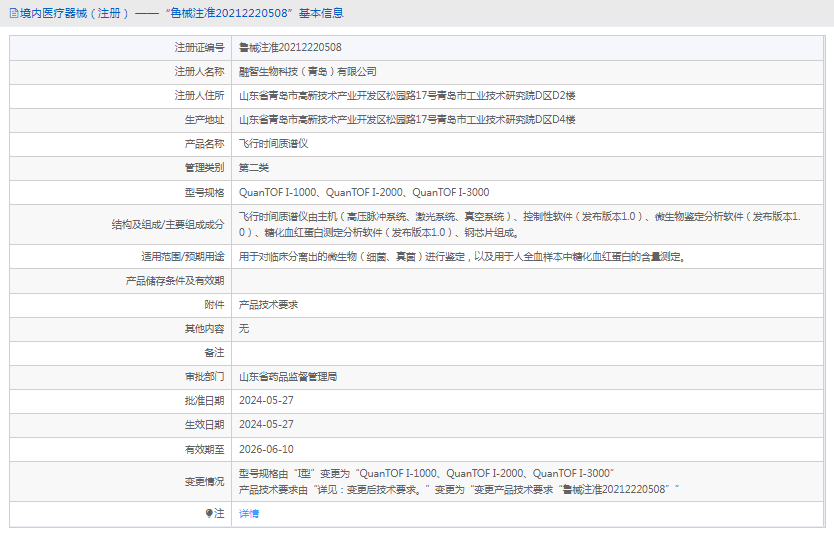Click the 型号规格 label cell

coord(121,193)
